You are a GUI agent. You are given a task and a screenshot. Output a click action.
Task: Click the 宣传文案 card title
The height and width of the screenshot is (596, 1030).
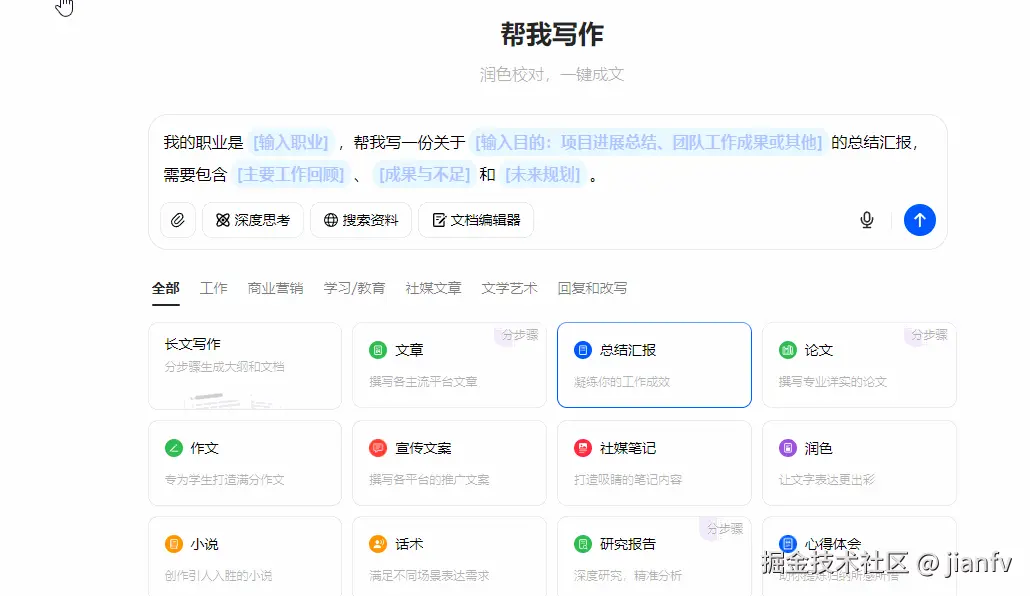(423, 448)
